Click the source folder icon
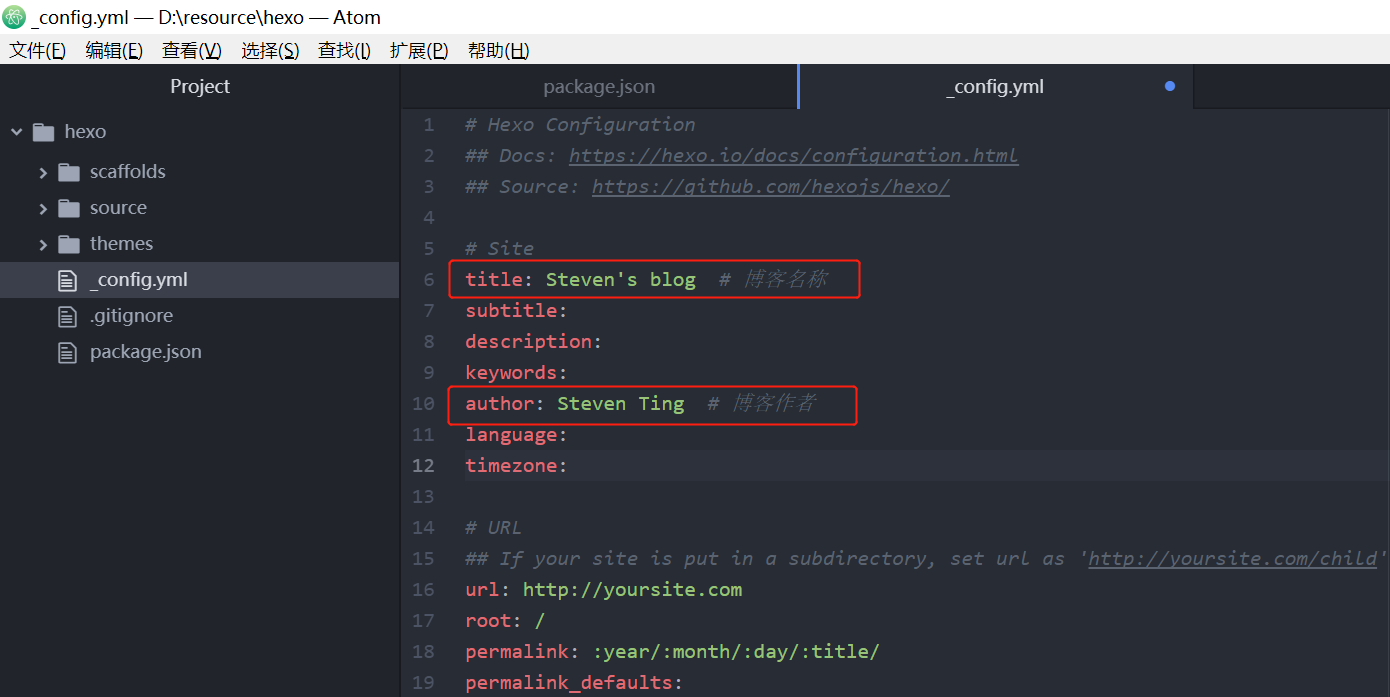Viewport: 1390px width, 697px height. (69, 208)
